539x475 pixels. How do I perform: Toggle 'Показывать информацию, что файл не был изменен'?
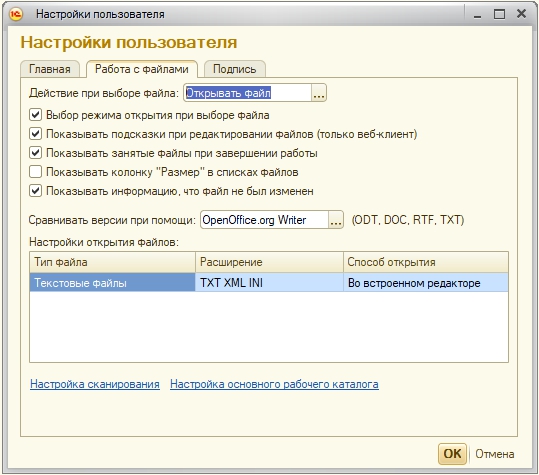pos(35,190)
